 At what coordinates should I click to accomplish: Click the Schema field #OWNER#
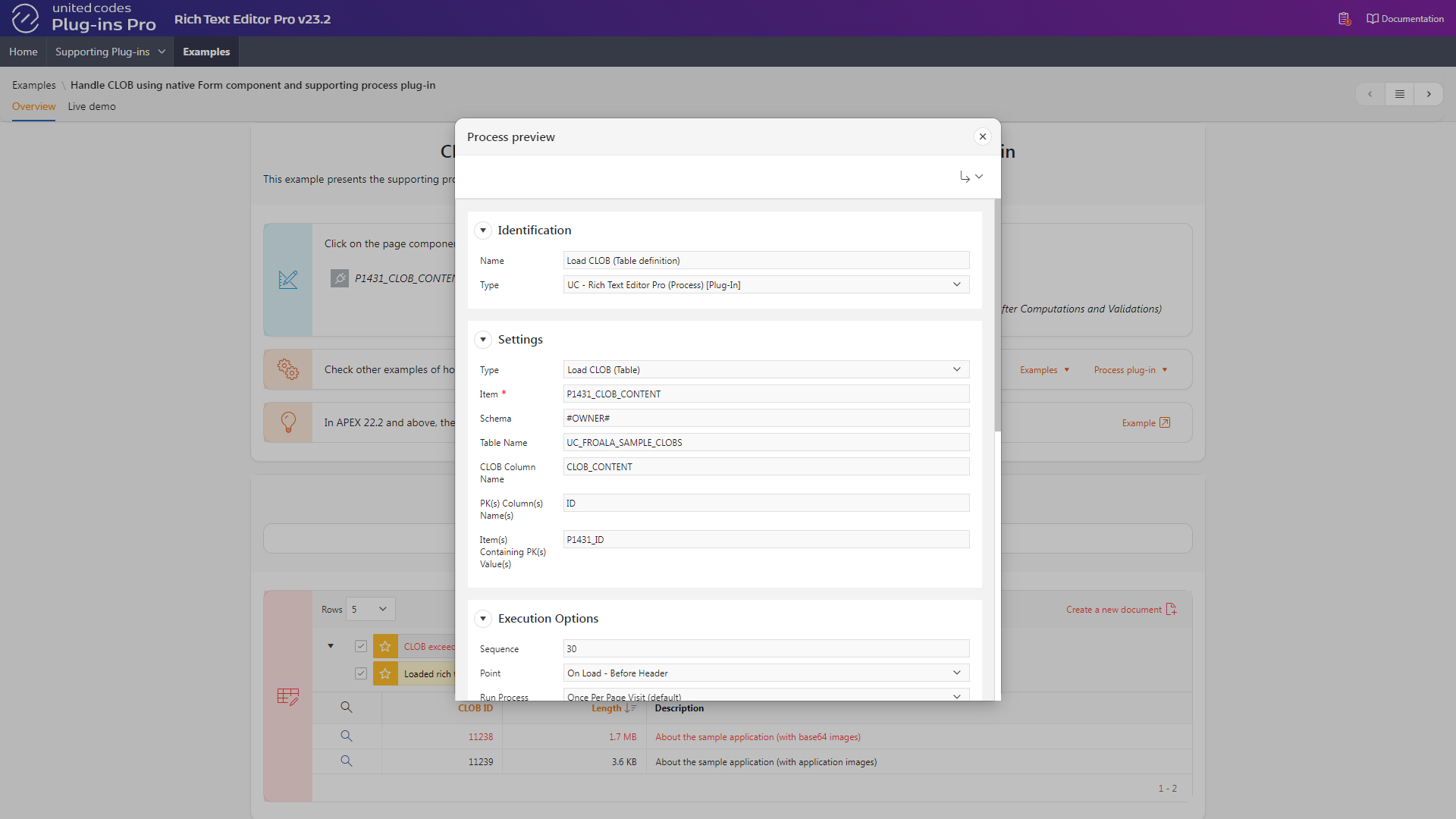(x=766, y=419)
